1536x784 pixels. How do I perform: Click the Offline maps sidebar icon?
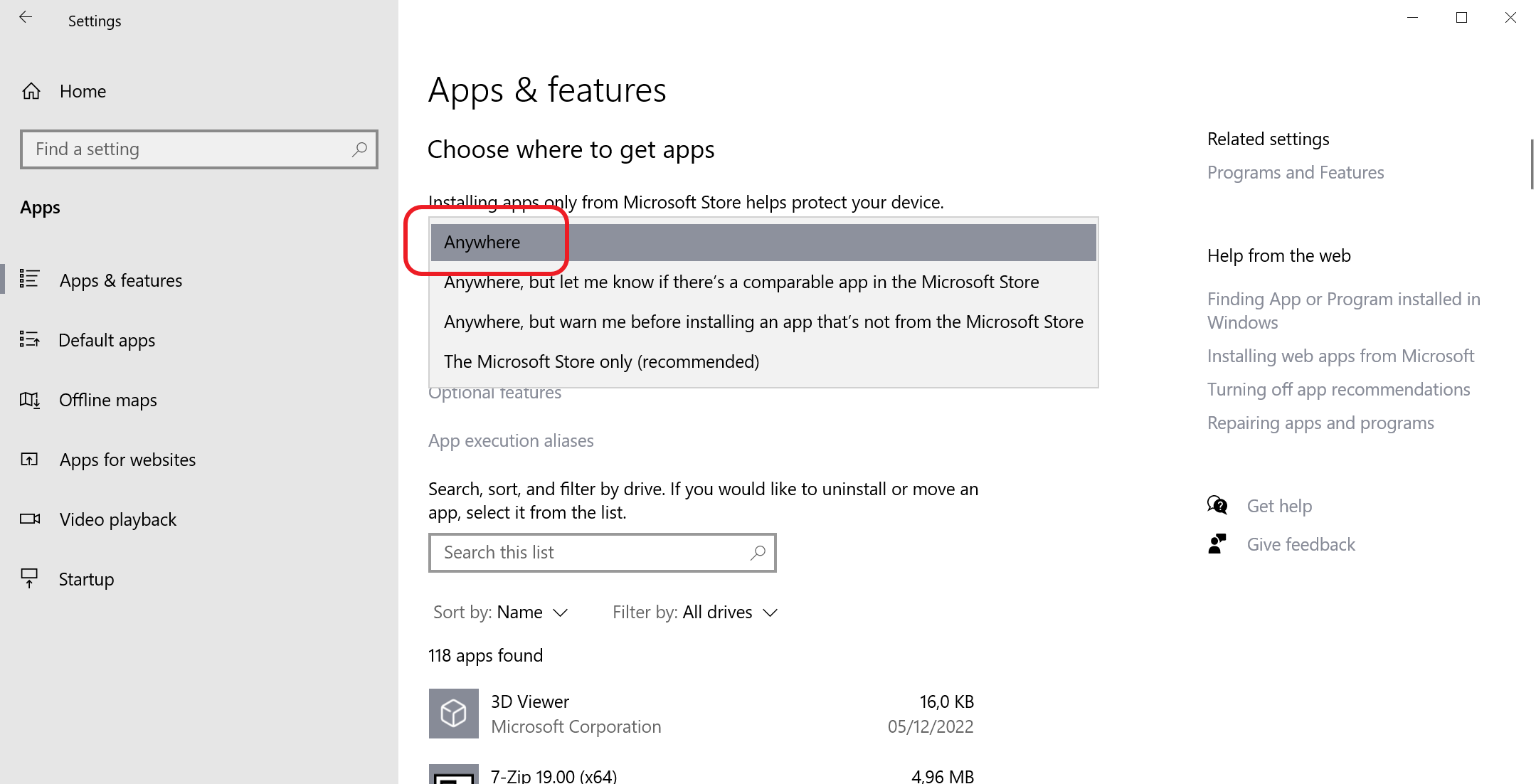(x=31, y=399)
